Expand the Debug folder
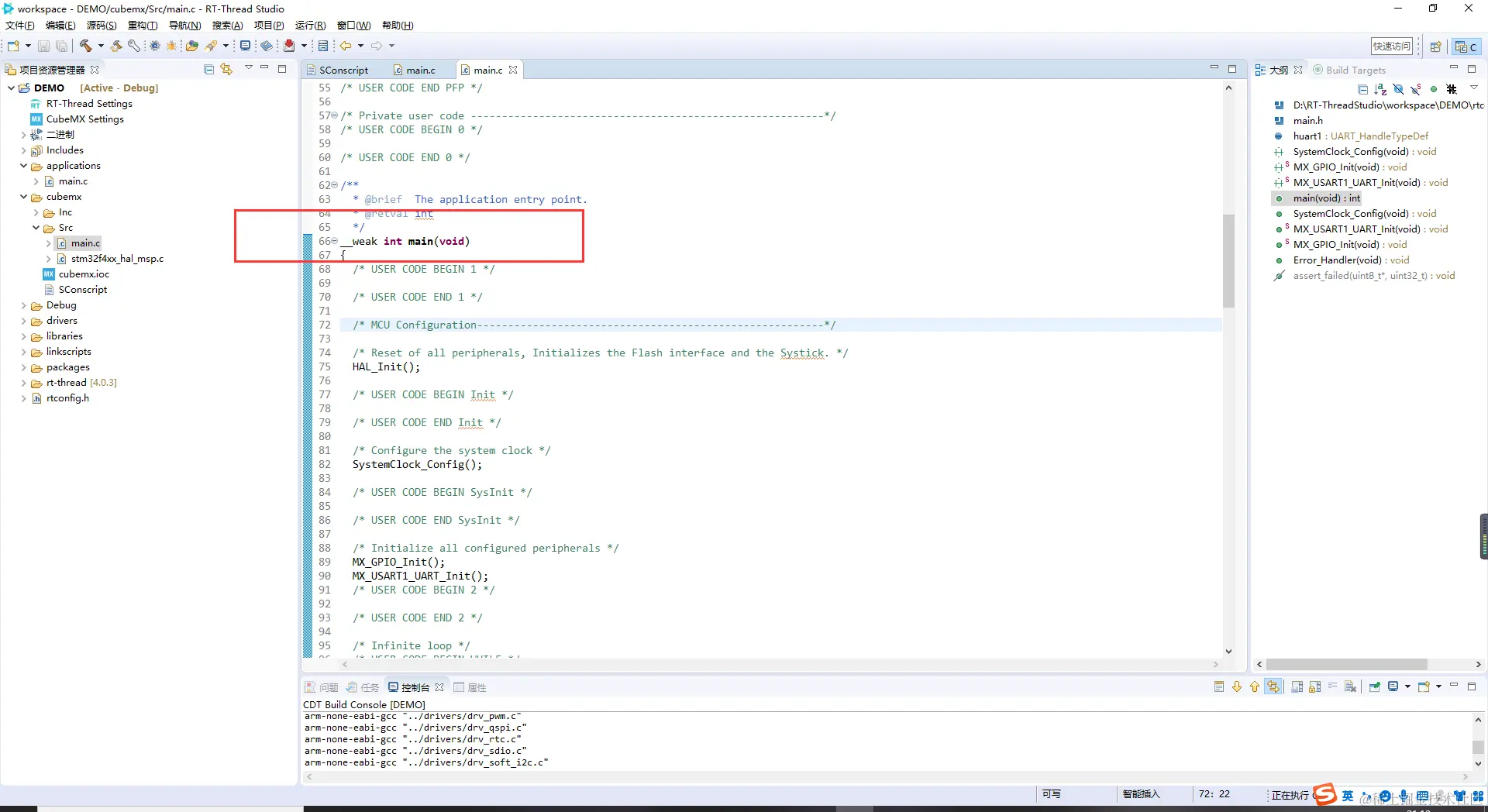This screenshot has height=812, width=1488. 23,305
